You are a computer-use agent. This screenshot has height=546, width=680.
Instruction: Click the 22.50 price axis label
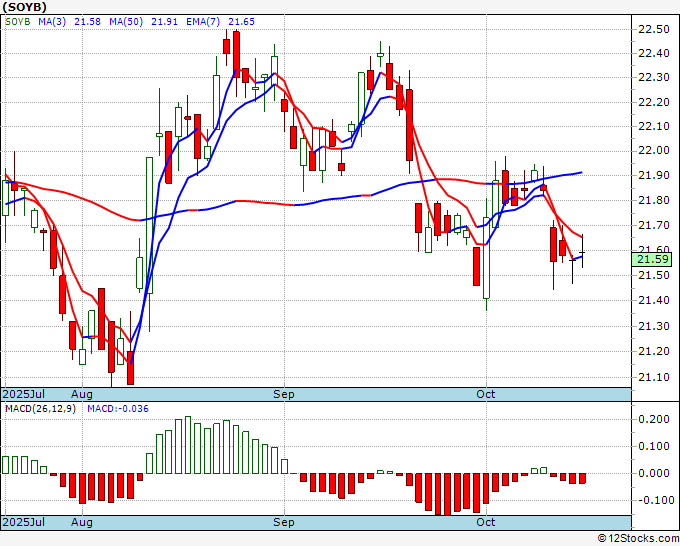(654, 29)
